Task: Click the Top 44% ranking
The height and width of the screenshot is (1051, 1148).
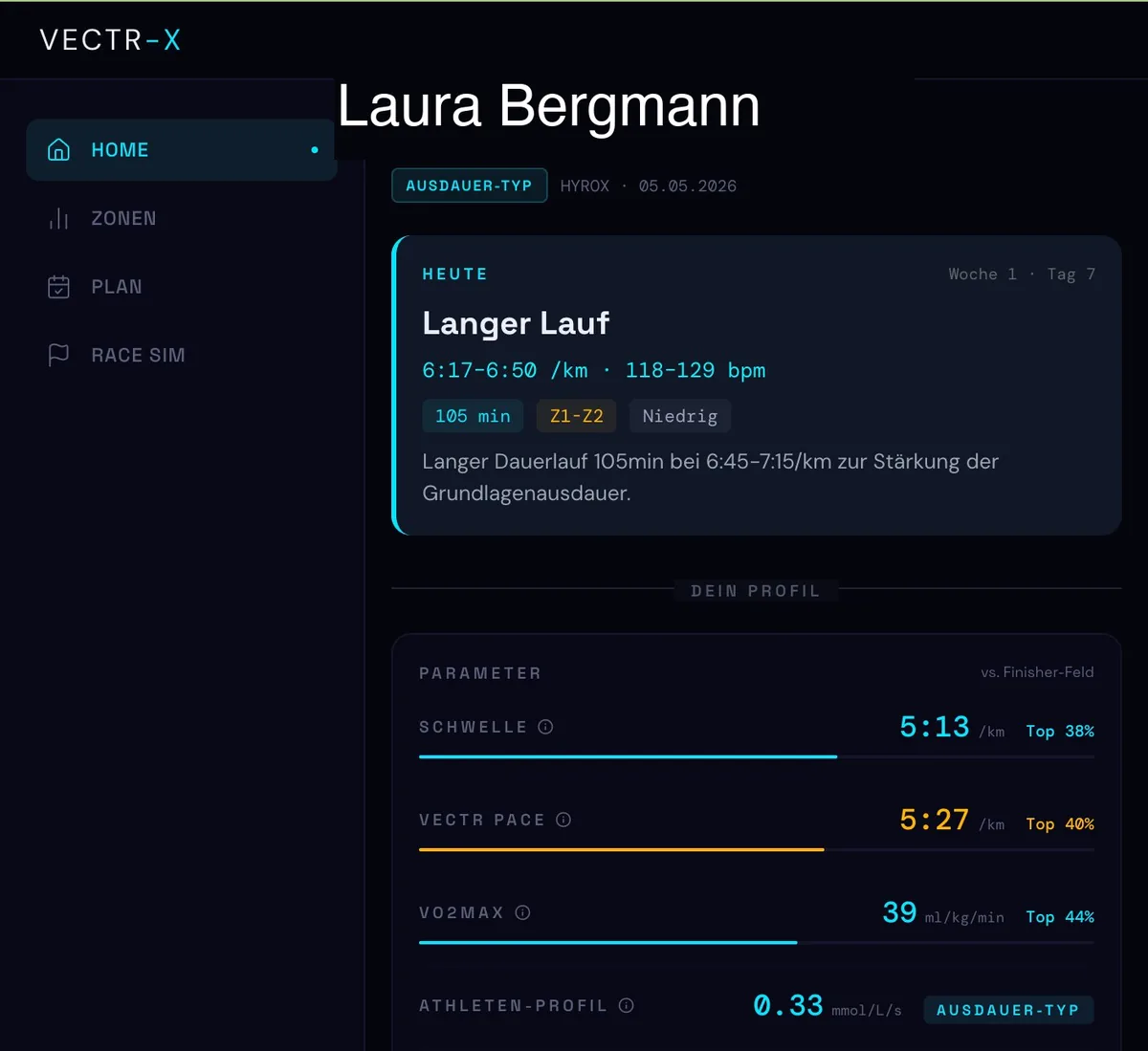Action: [x=1060, y=917]
